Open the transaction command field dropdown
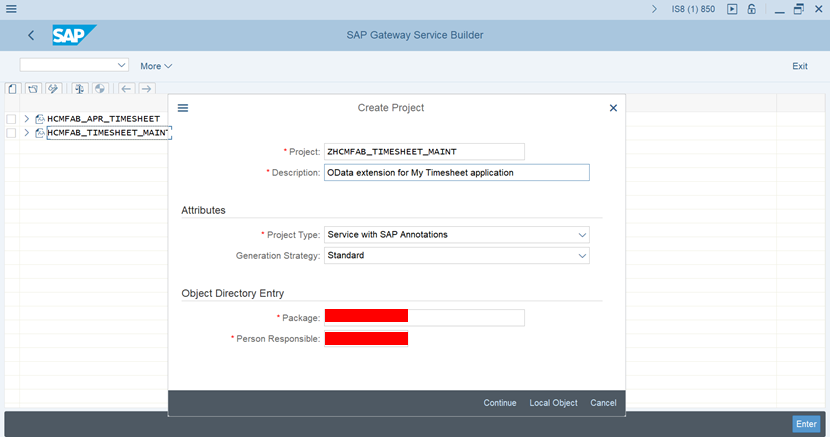This screenshot has width=830, height=437. [x=121, y=65]
